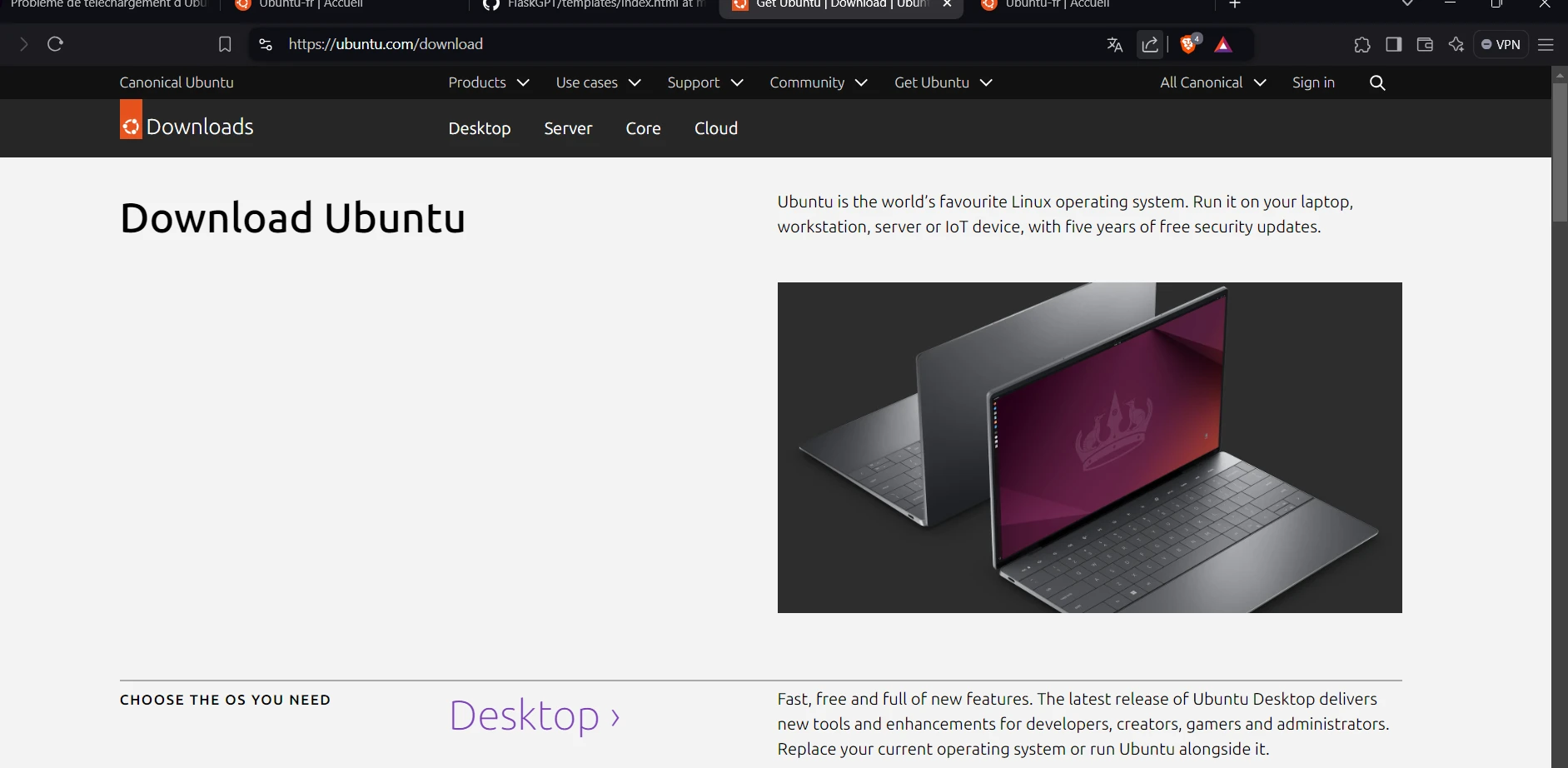Switch to the Ubuntu-fr Accueil tab
The height and width of the screenshot is (768, 1568).
tap(310, 5)
